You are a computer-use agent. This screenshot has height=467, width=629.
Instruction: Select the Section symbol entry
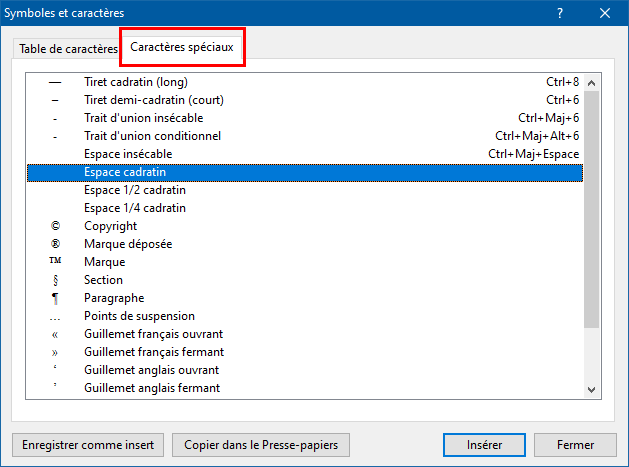(x=103, y=280)
